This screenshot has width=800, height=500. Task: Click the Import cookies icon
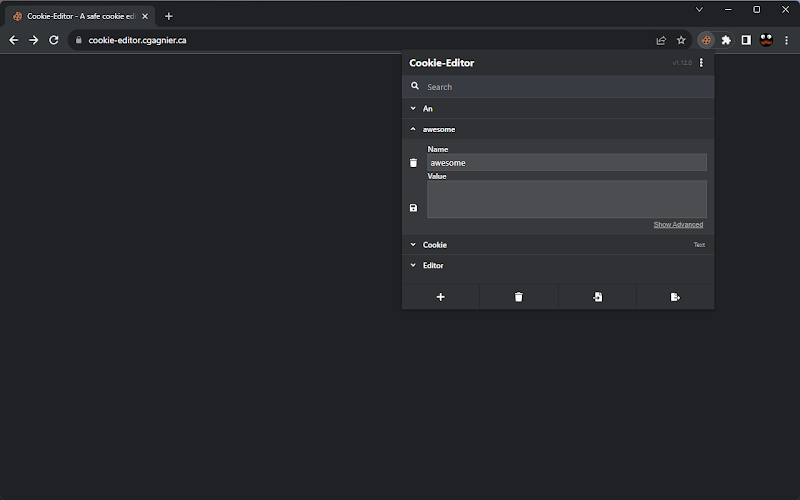[x=597, y=297]
